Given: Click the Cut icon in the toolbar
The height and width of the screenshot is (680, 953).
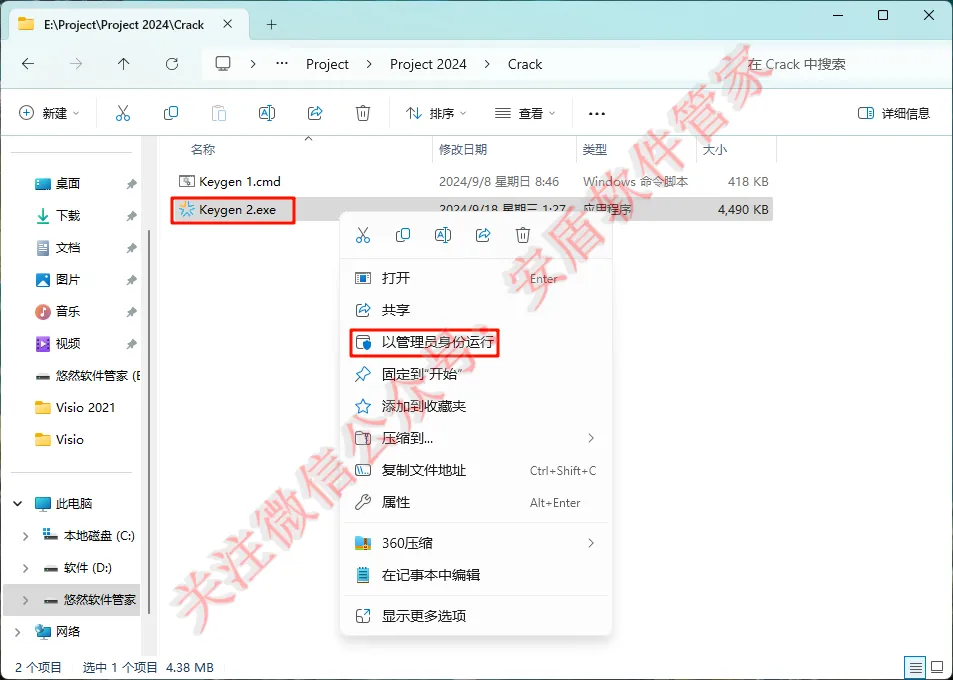Looking at the screenshot, I should click(123, 113).
